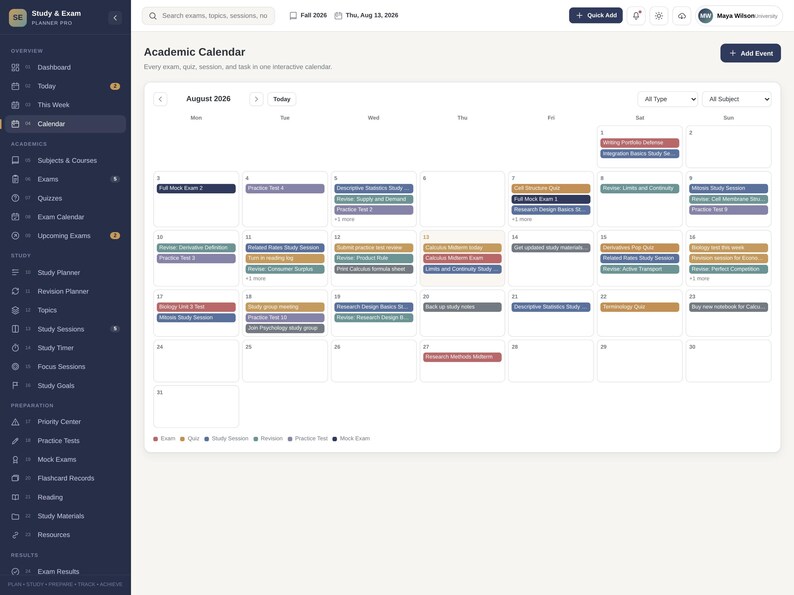794x595 pixels.
Task: Click the SE app logo
Action: [x=18, y=17]
